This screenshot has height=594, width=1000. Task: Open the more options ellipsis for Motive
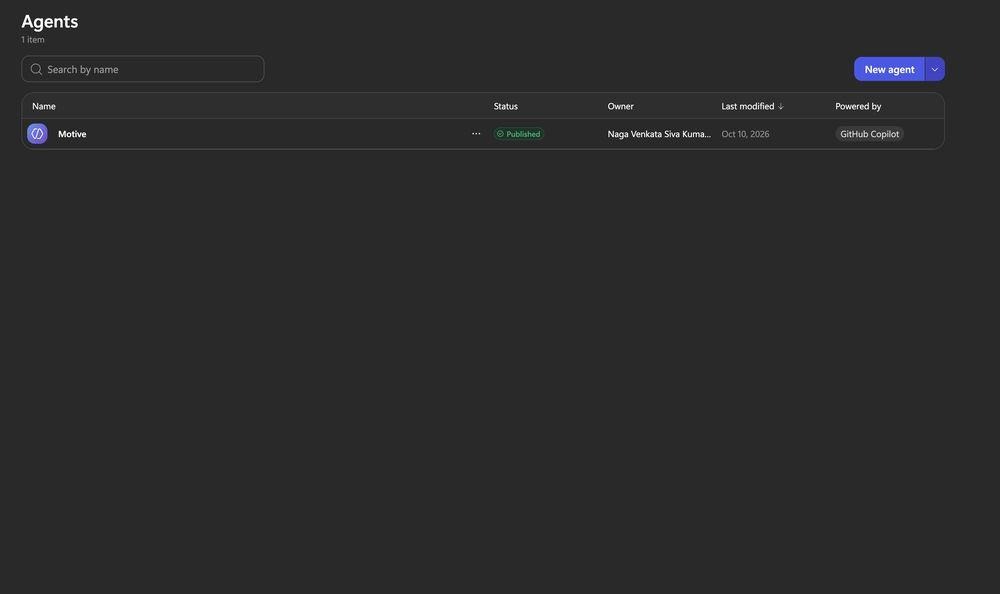476,133
